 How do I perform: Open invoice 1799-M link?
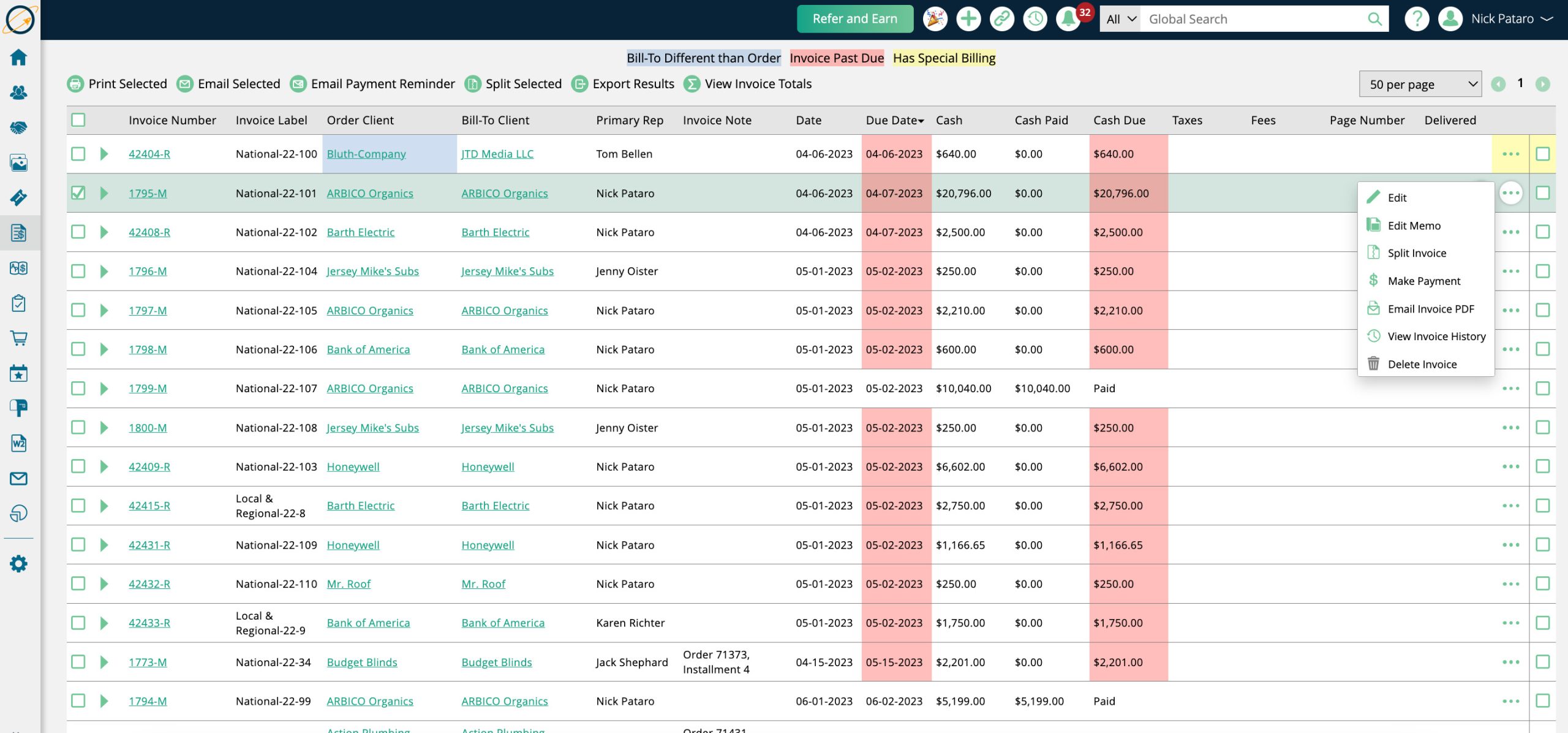coord(148,388)
